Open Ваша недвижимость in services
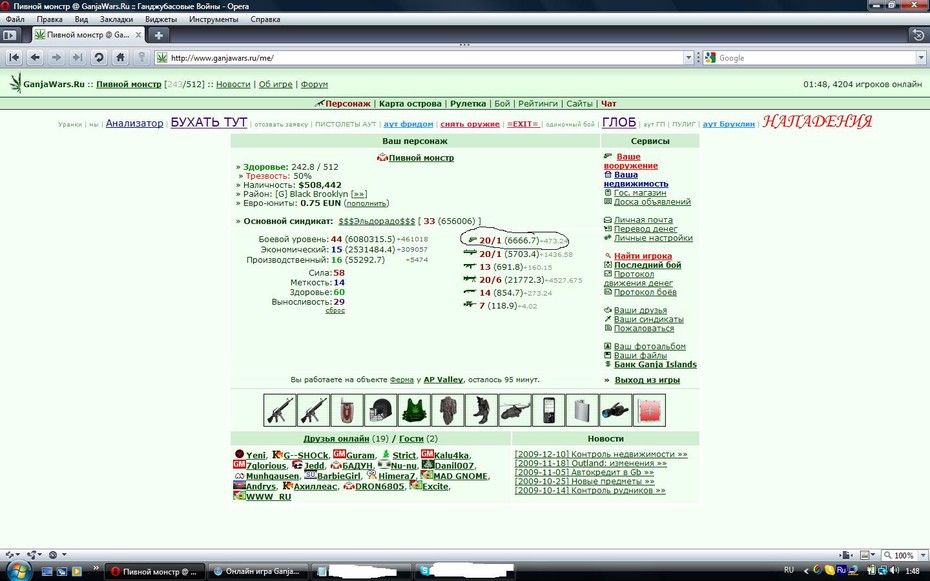The image size is (930, 581). (636, 179)
